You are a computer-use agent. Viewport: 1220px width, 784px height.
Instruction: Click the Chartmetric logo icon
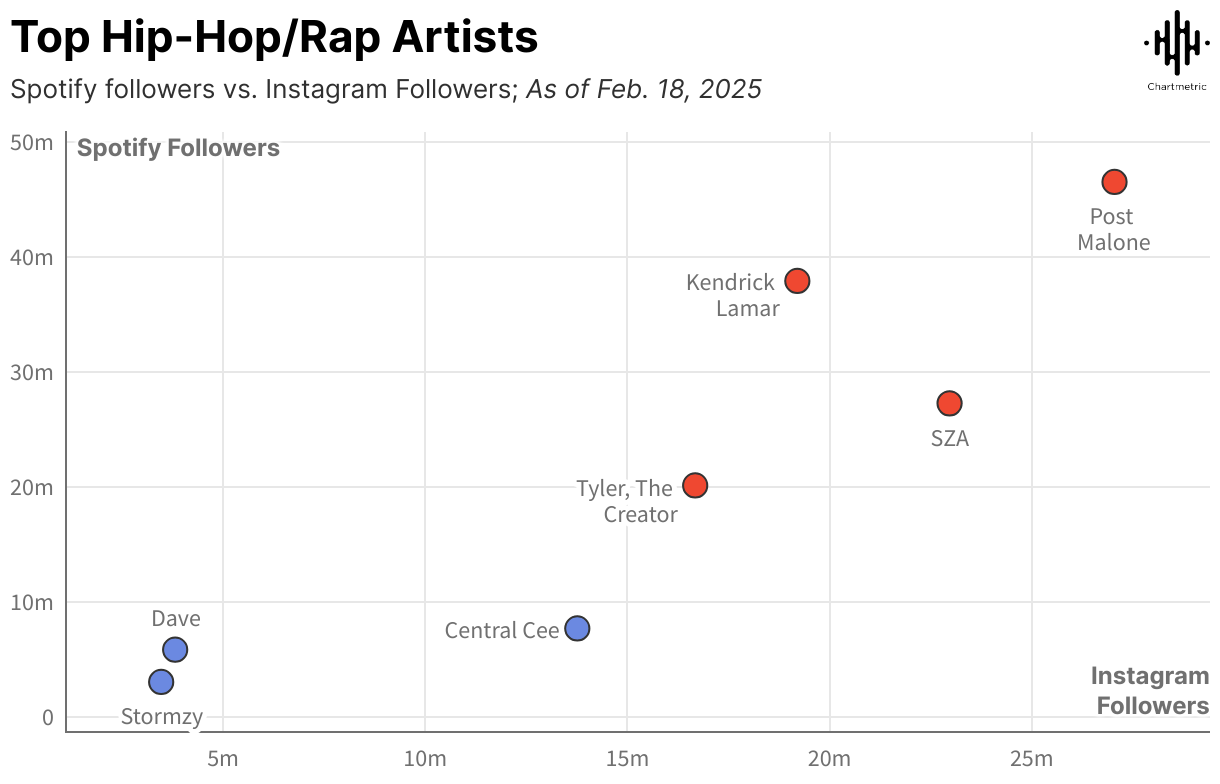1175,43
